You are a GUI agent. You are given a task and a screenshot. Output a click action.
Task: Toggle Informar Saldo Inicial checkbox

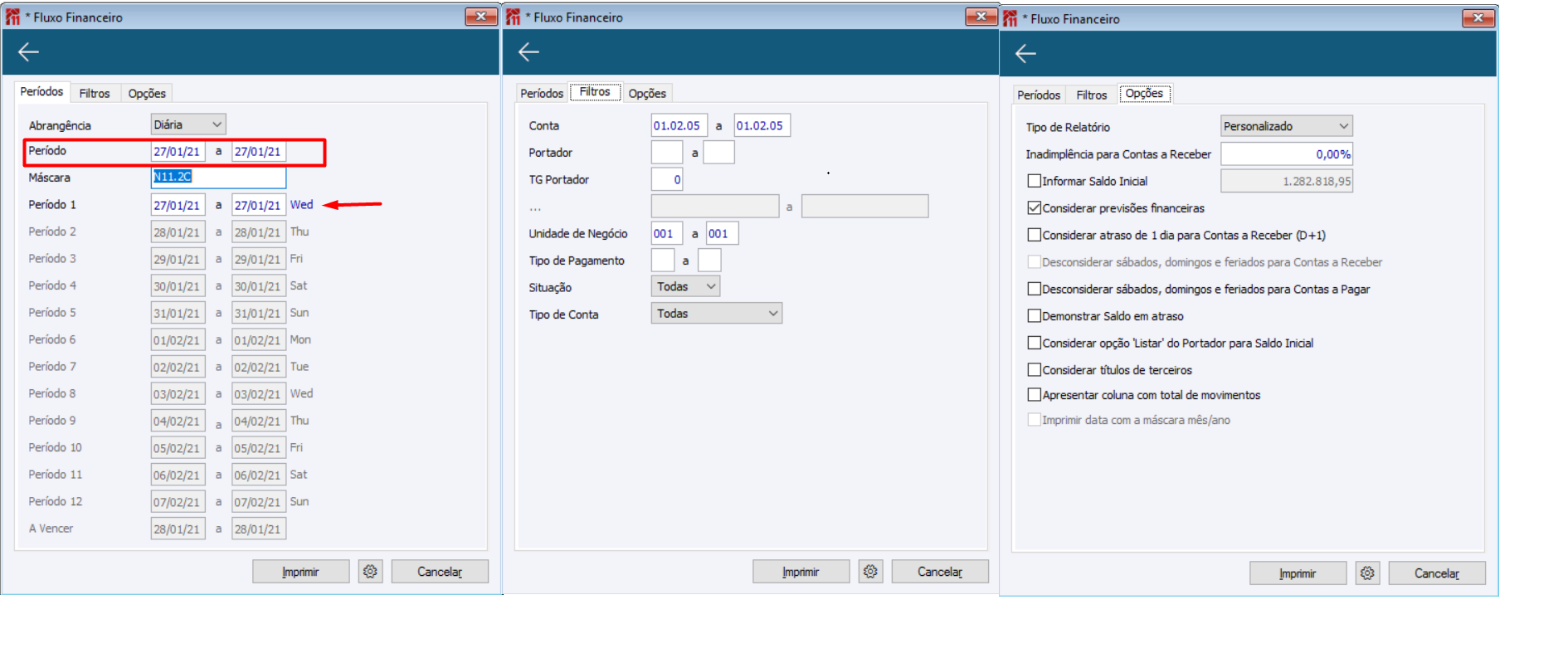1034,181
